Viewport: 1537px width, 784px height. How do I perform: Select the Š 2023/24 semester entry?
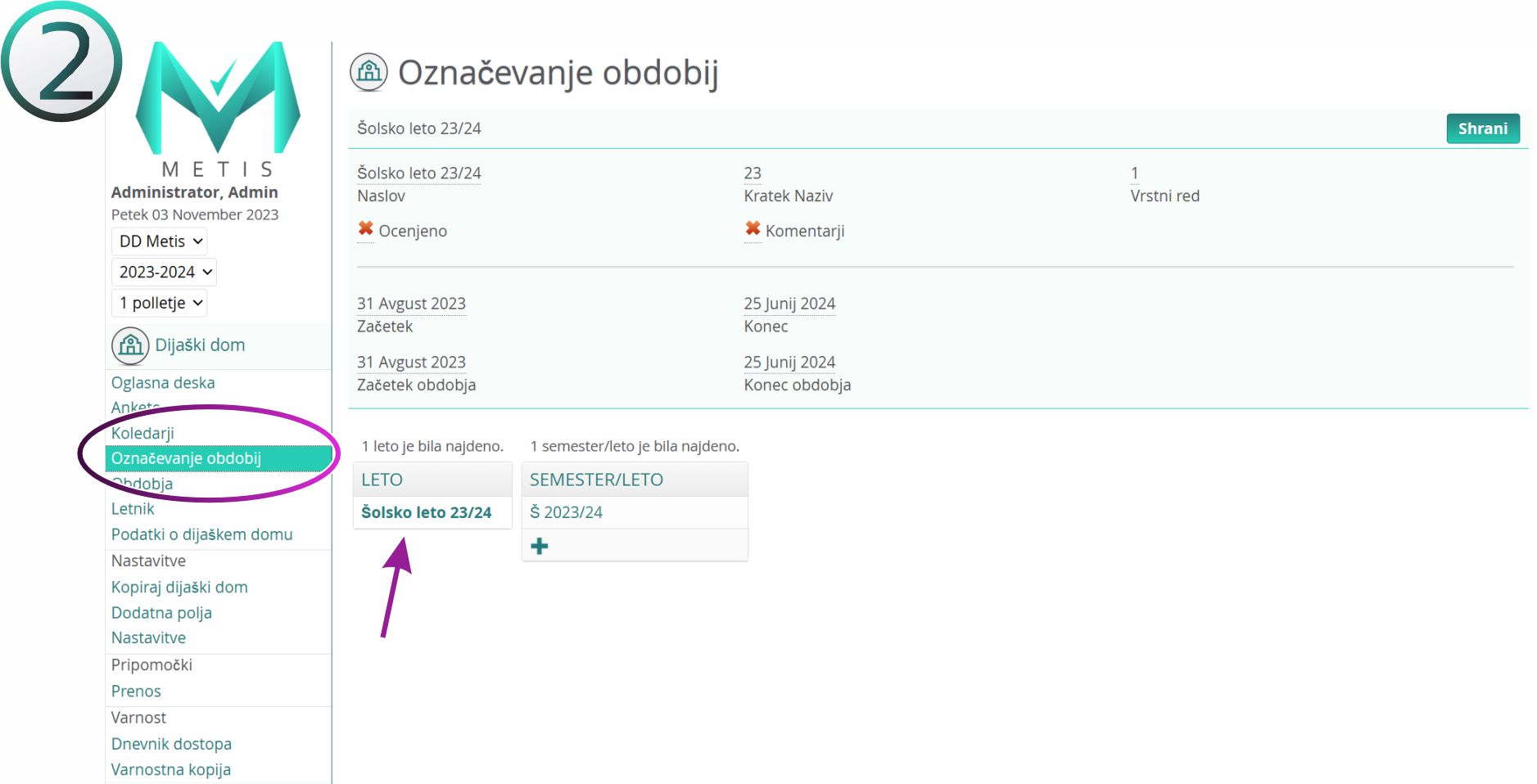pyautogui.click(x=566, y=512)
